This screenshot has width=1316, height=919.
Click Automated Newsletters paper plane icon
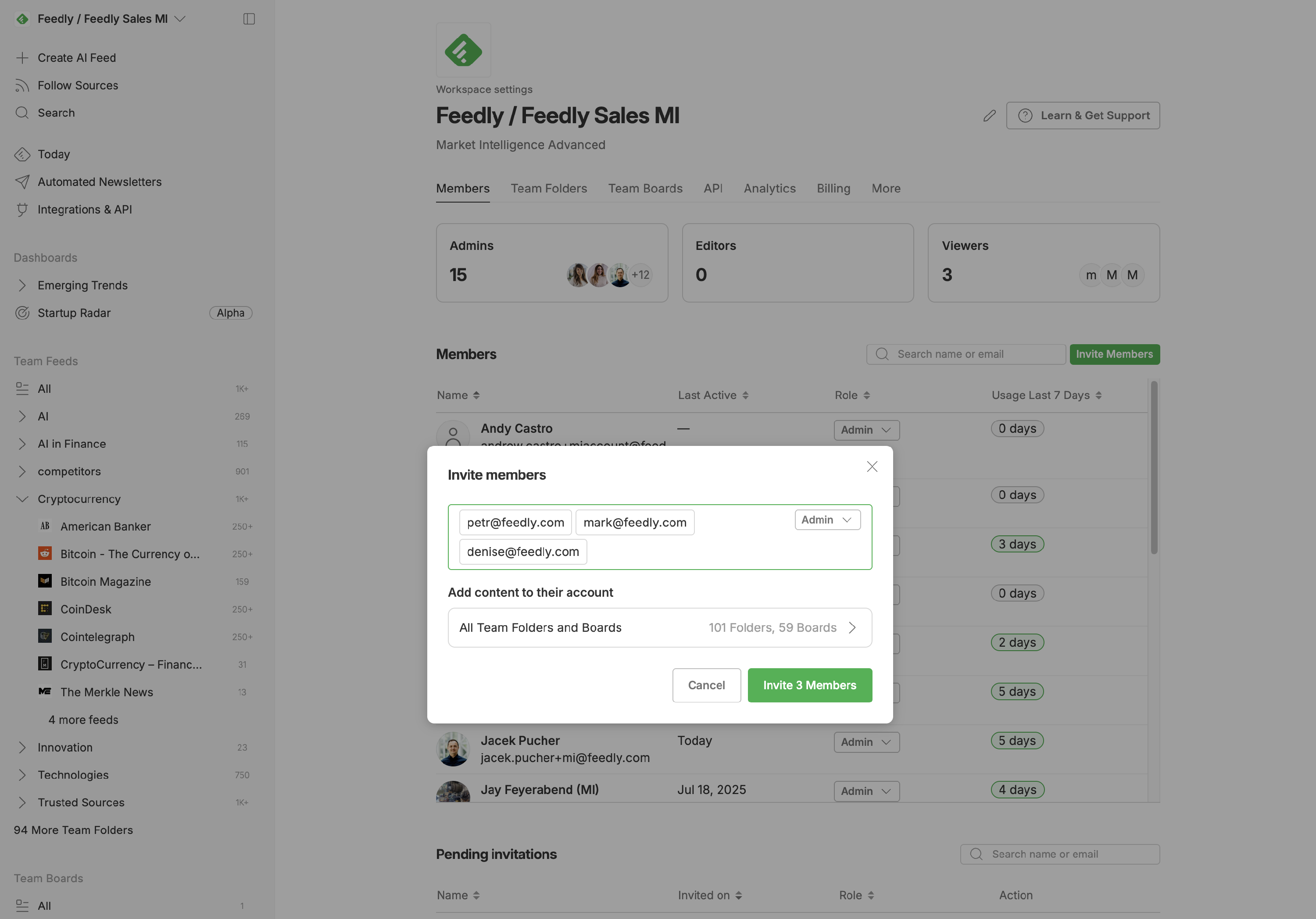pyautogui.click(x=22, y=182)
